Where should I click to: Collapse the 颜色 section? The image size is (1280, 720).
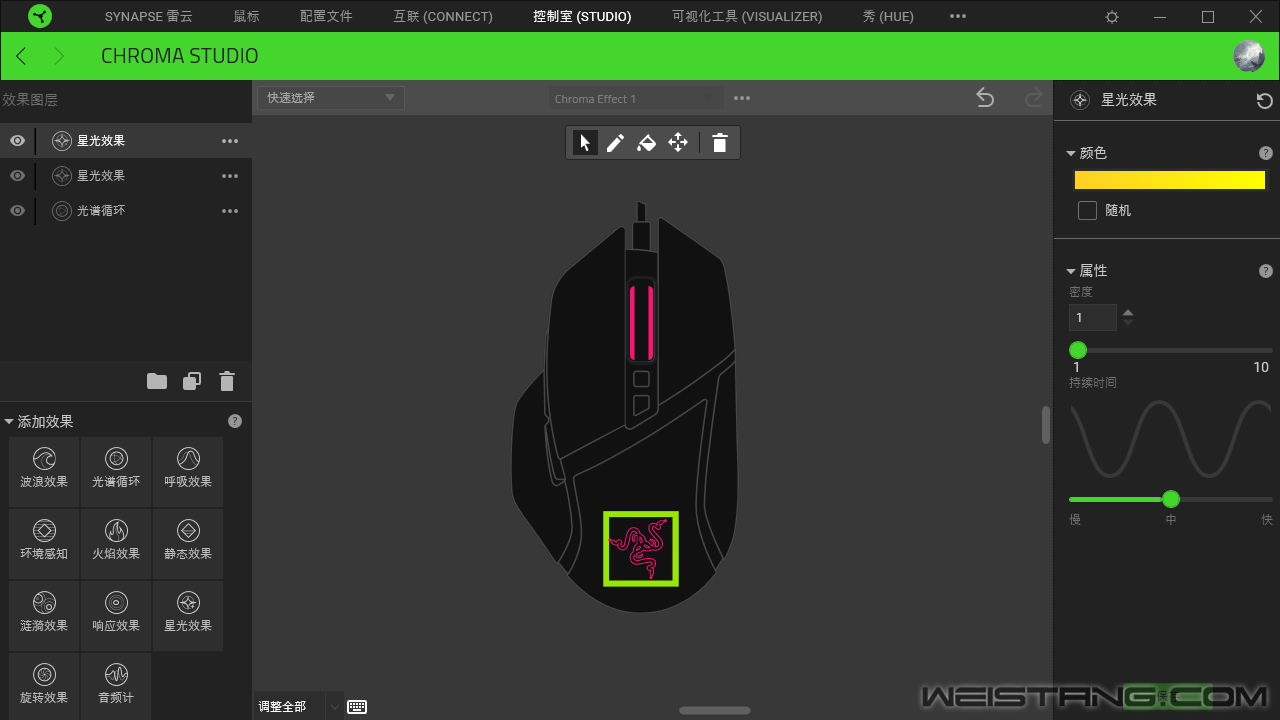pyautogui.click(x=1071, y=153)
